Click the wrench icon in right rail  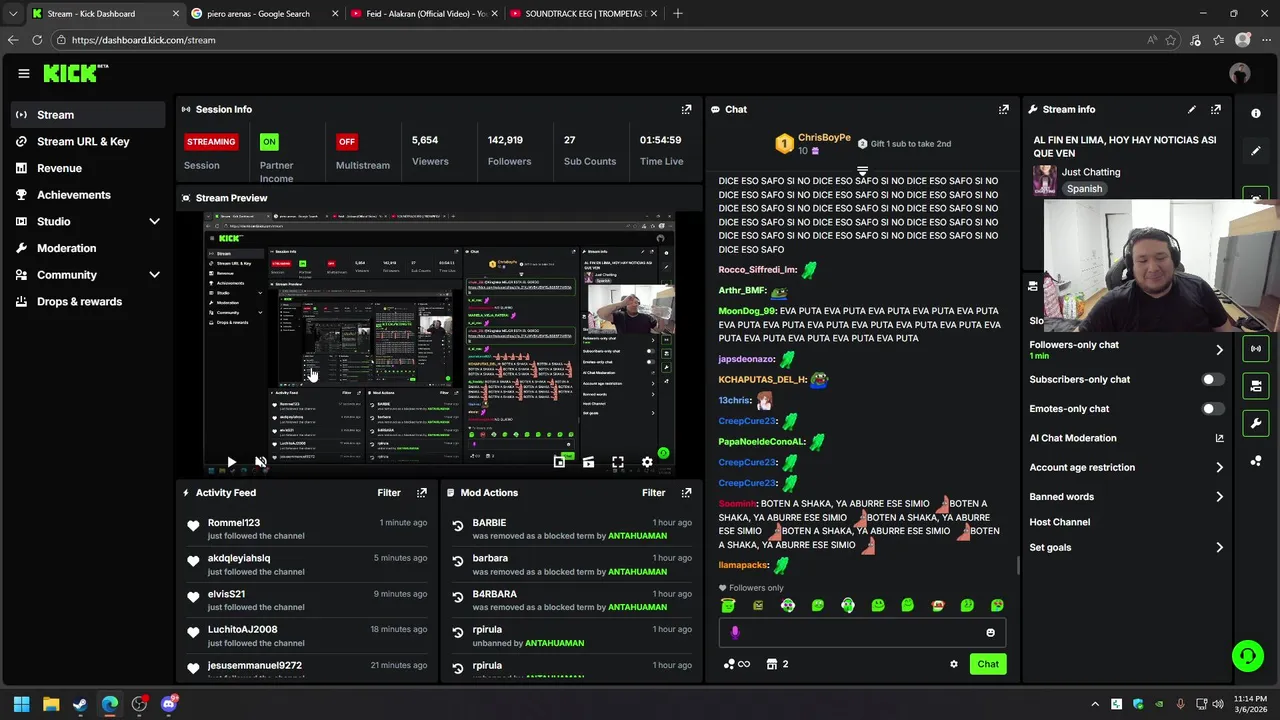(x=1256, y=423)
